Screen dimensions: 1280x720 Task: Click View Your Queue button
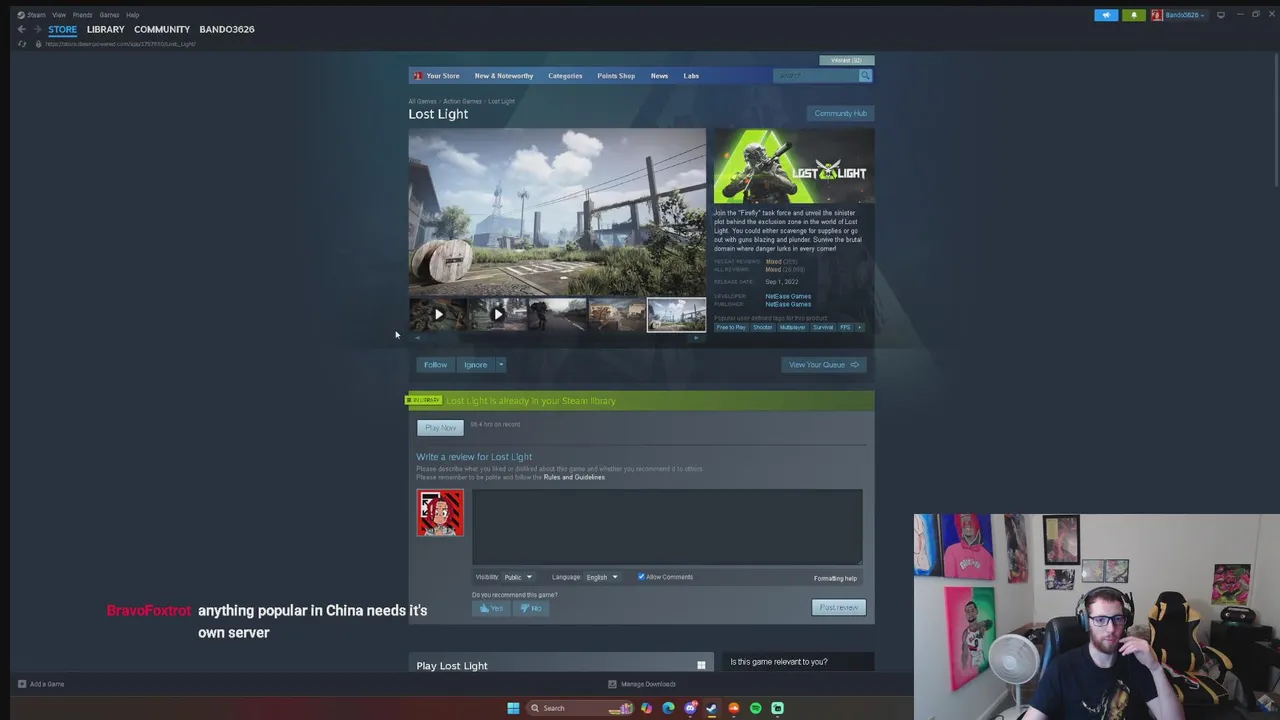(x=823, y=365)
